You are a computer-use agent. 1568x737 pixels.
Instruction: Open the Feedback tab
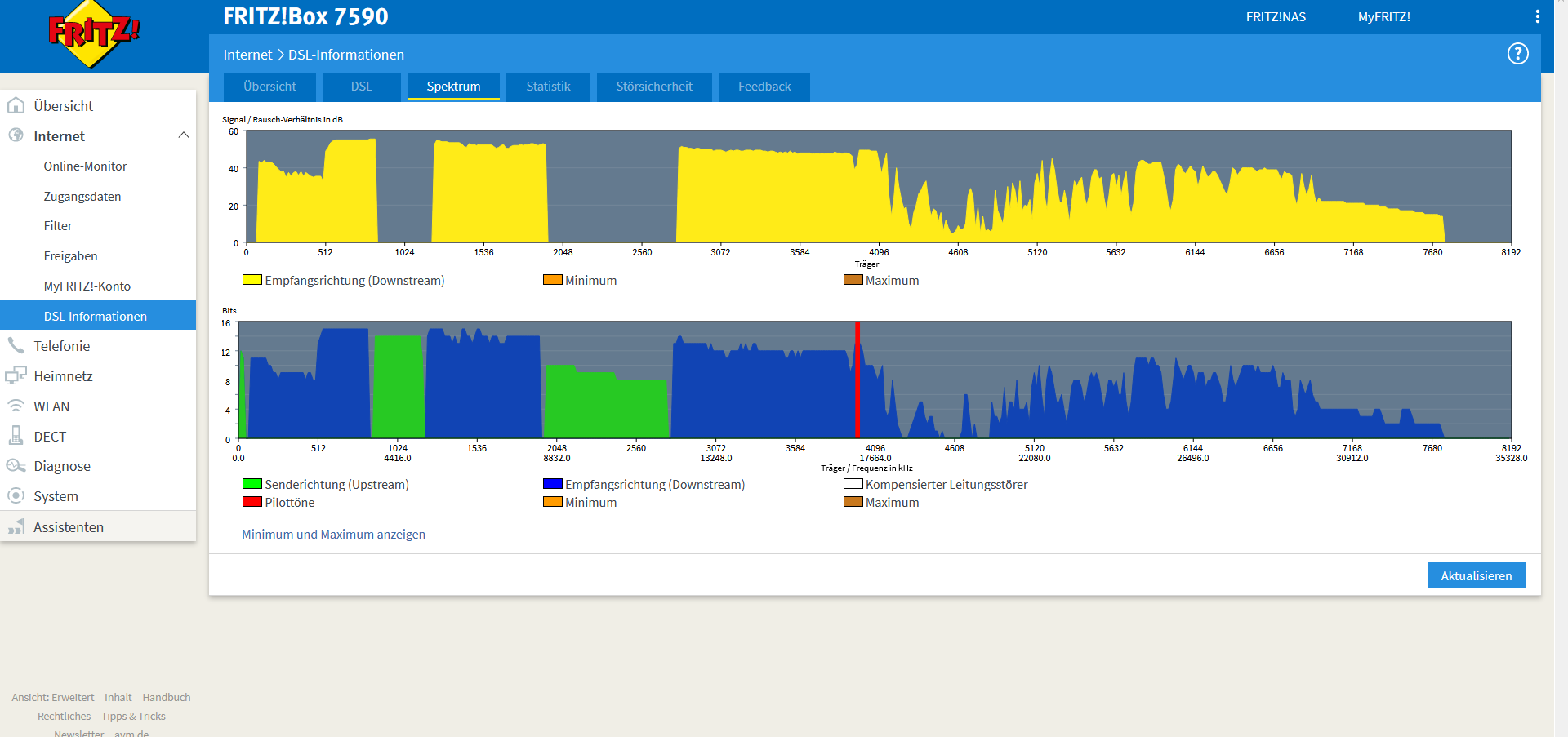click(764, 87)
